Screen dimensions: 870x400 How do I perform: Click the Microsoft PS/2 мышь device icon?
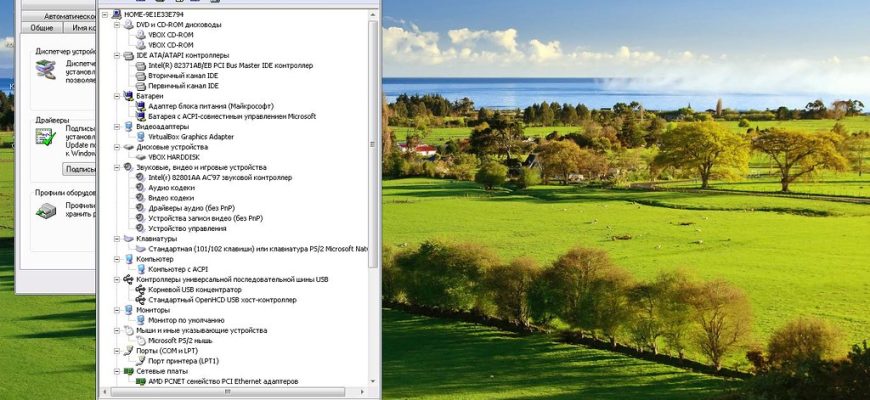(x=140, y=340)
